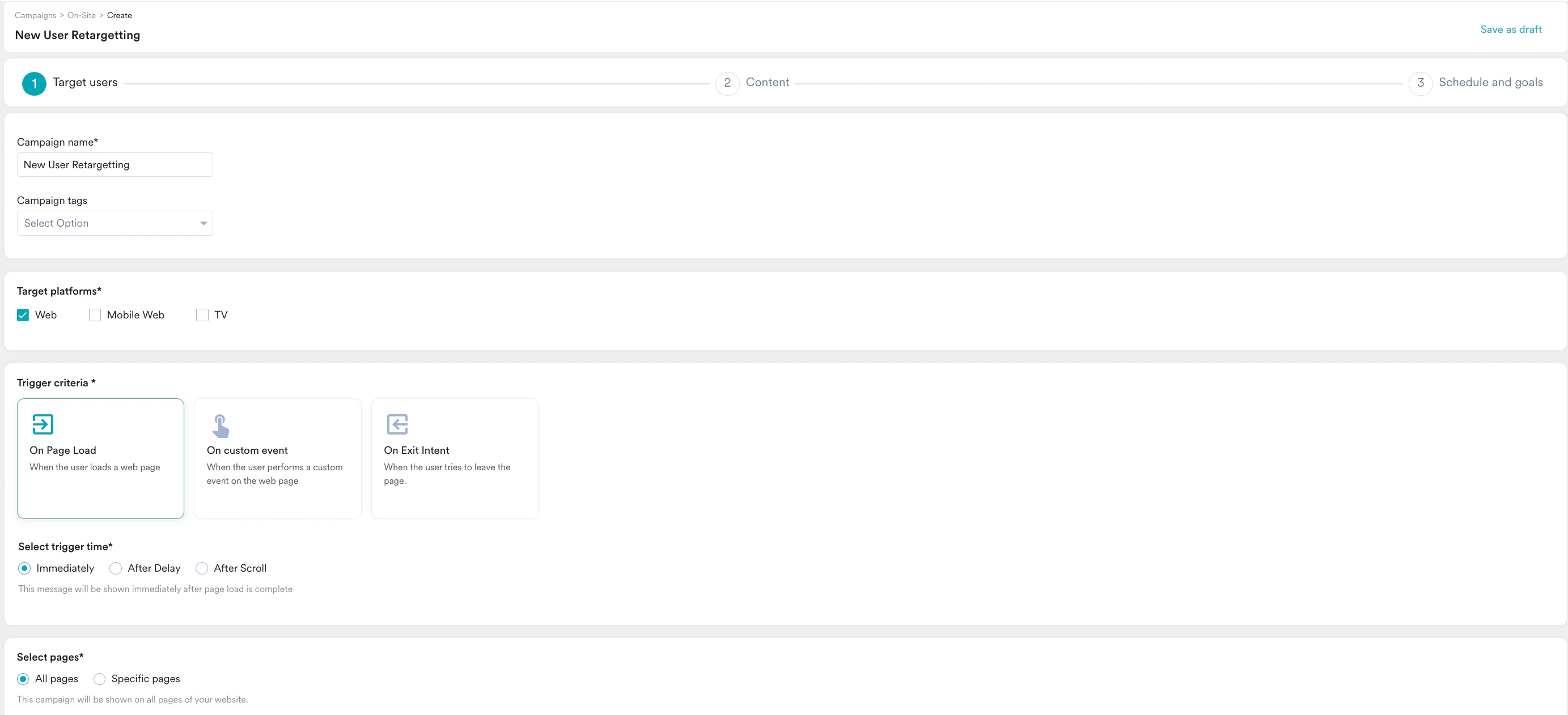This screenshot has width=1568, height=715.
Task: Uncheck the Web platform checkbox
Action: tap(23, 315)
